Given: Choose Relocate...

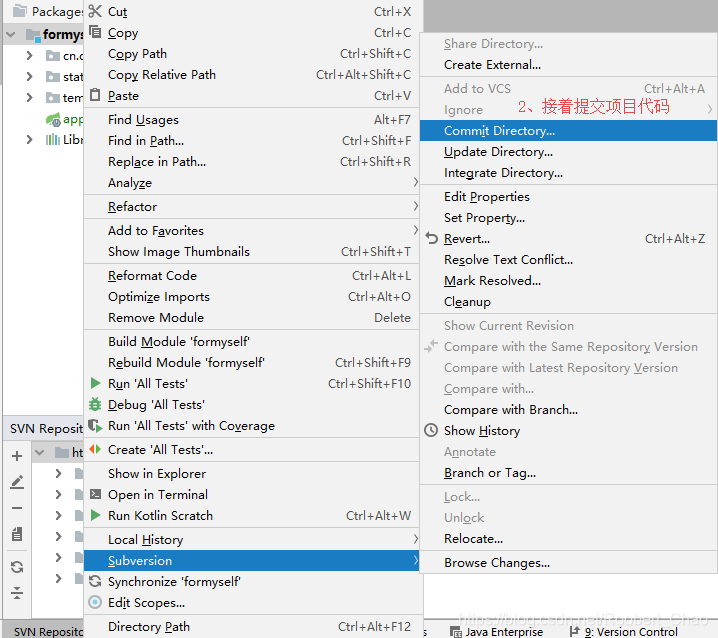Looking at the screenshot, I should (568, 539).
